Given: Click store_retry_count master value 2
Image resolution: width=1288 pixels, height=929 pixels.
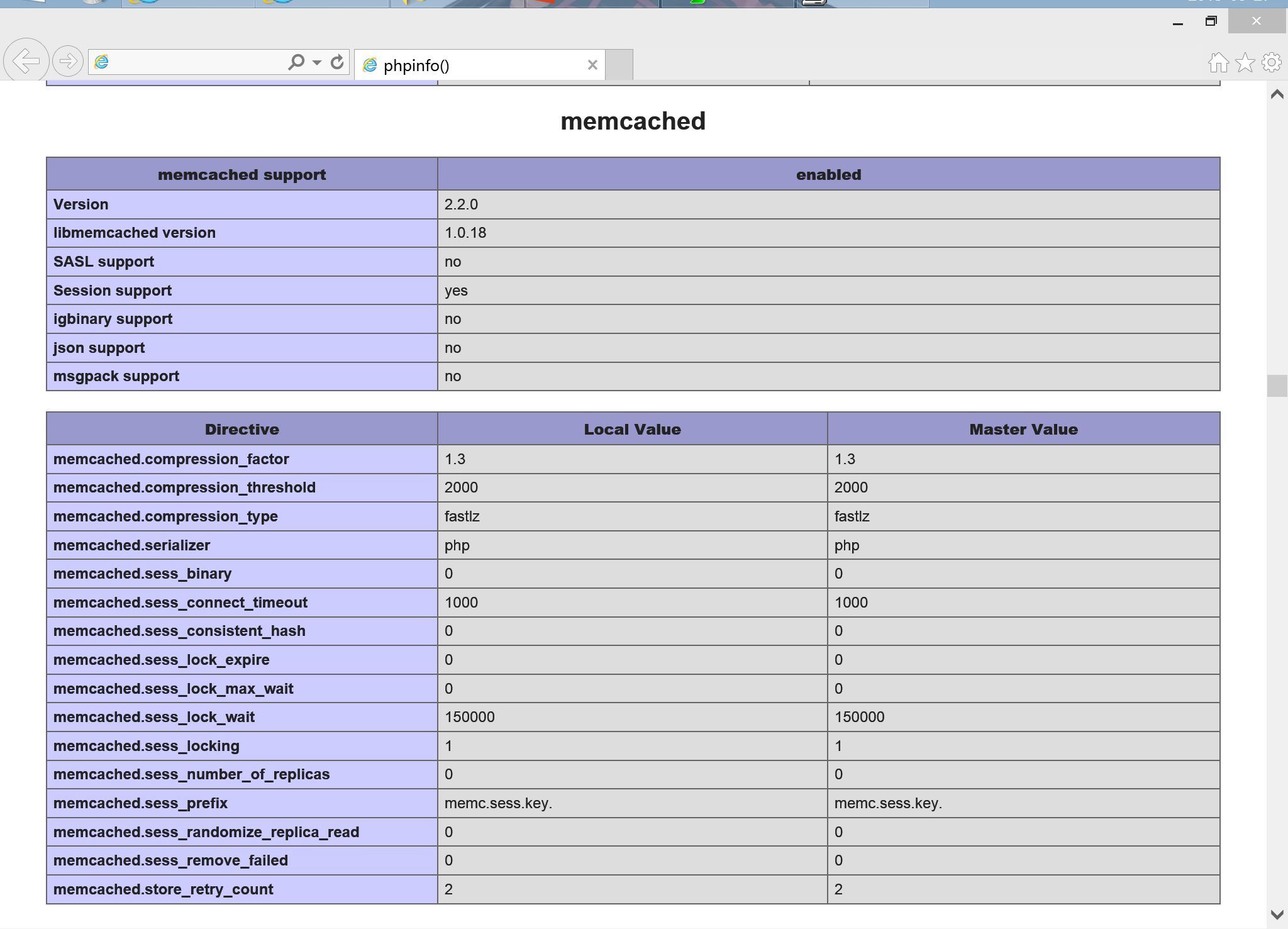Looking at the screenshot, I should [838, 889].
